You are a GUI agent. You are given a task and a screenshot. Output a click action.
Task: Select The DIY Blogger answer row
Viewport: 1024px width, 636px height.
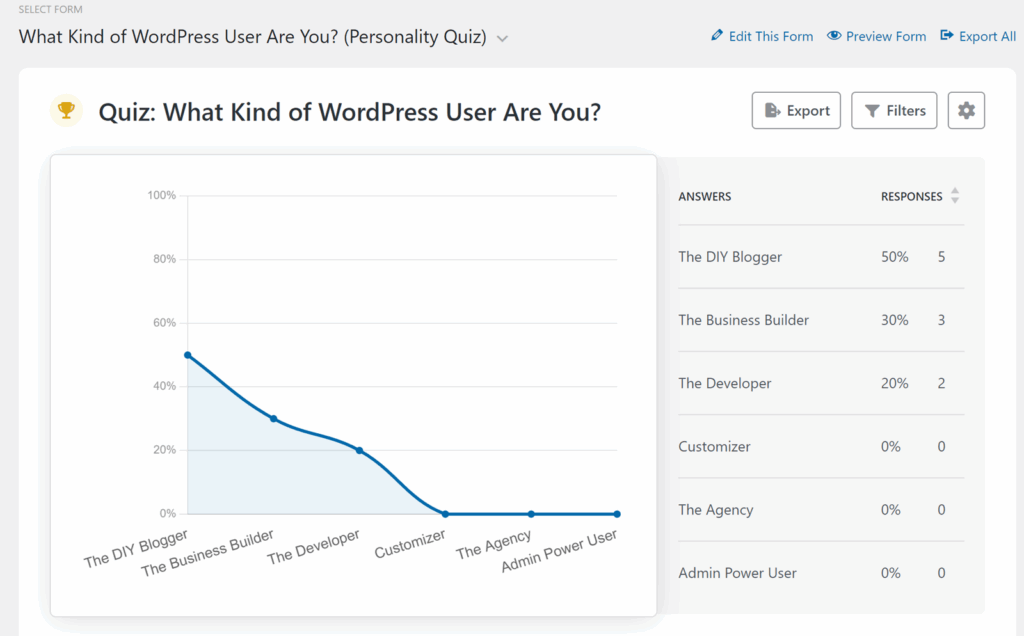pyautogui.click(x=730, y=257)
